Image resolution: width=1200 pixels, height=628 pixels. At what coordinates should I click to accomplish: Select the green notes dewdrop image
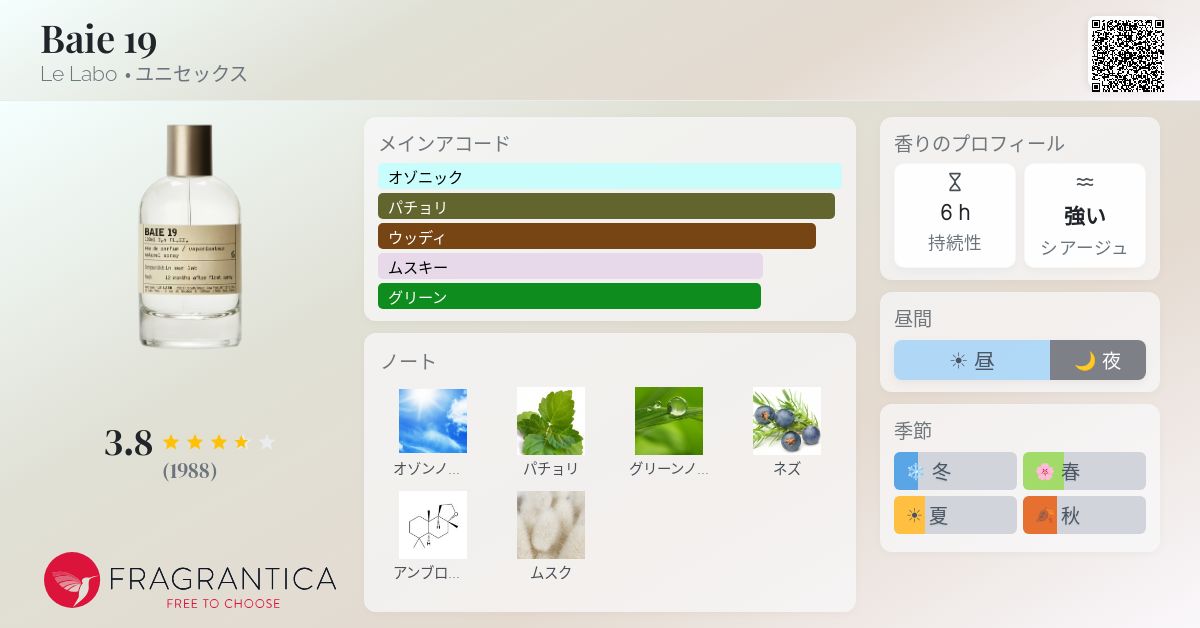[x=669, y=421]
